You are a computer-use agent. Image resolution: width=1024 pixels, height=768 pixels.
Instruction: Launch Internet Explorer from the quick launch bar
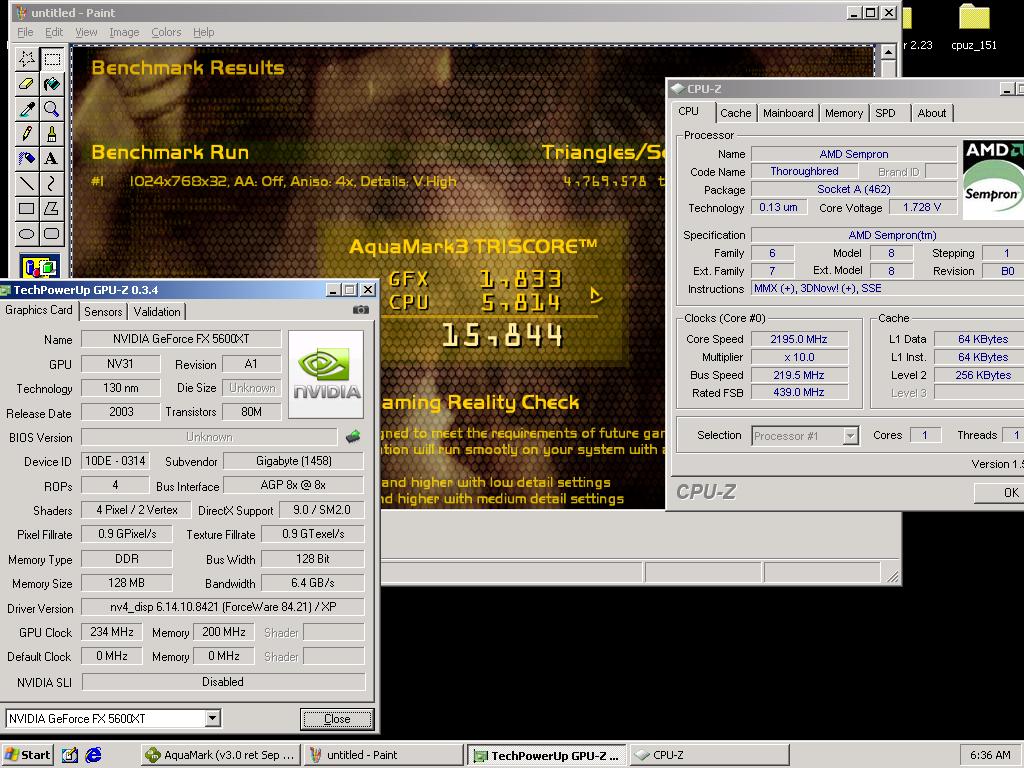click(x=93, y=755)
